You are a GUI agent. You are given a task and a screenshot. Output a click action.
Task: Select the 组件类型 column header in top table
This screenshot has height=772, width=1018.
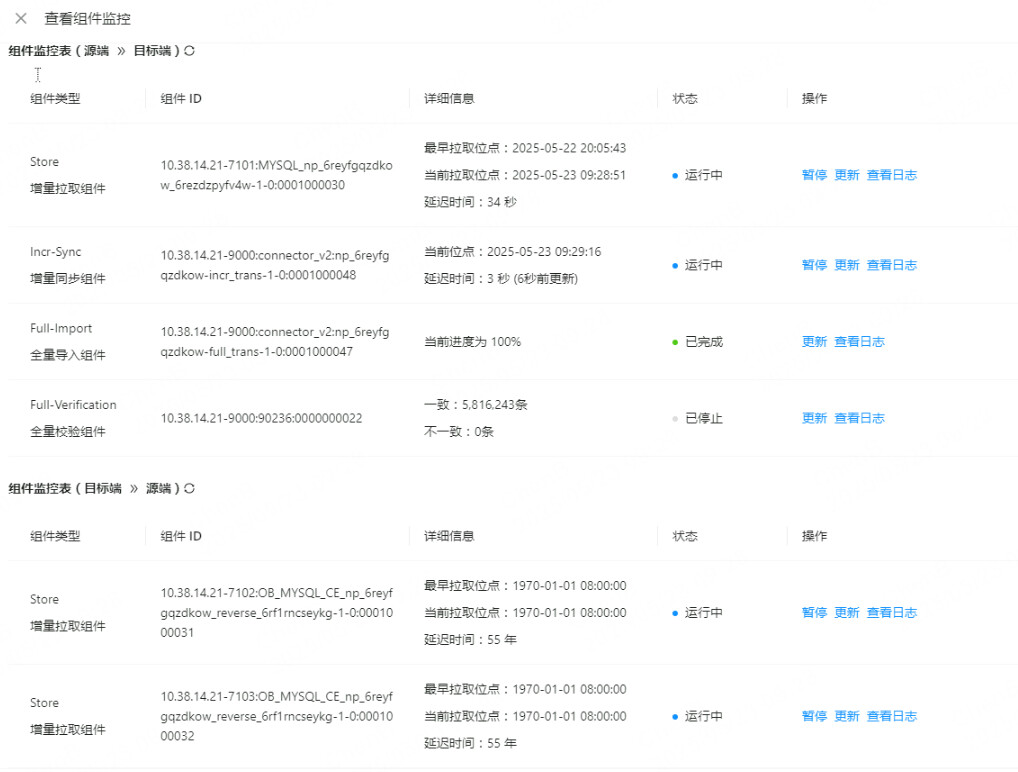click(x=55, y=99)
